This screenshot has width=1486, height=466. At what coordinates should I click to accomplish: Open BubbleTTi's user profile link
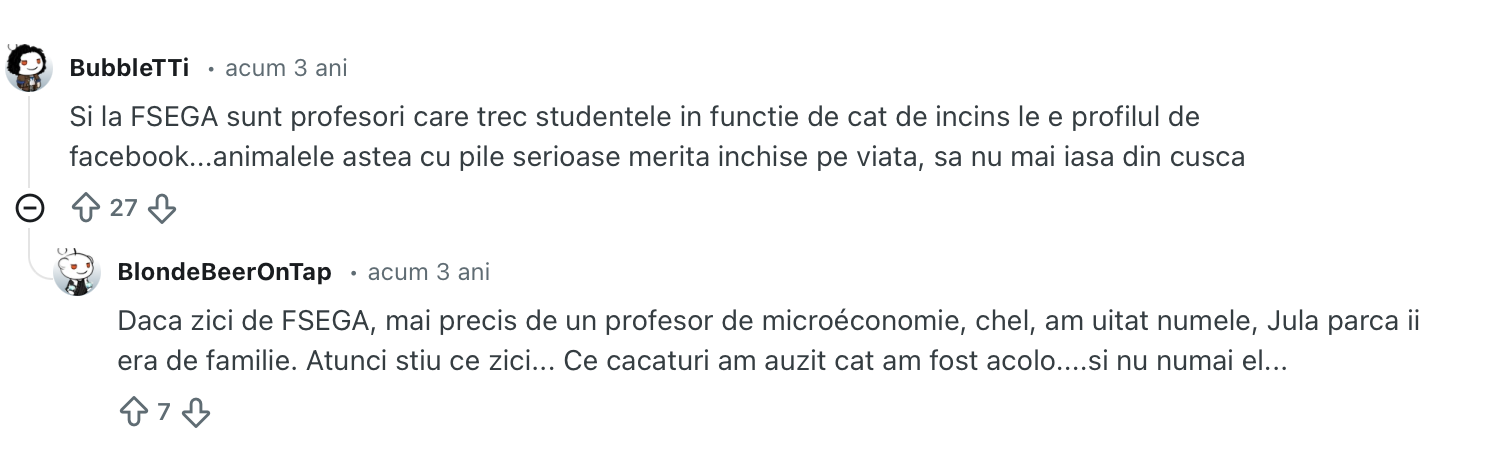129,69
